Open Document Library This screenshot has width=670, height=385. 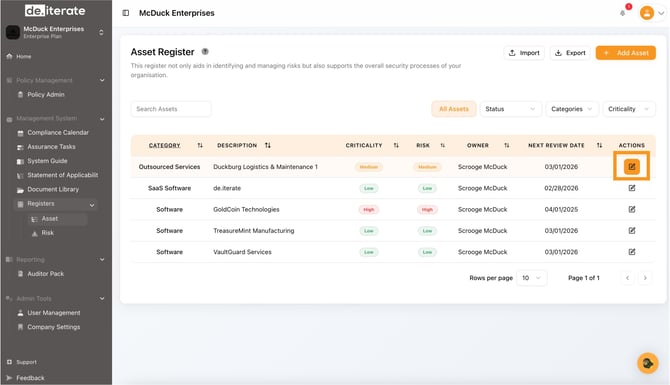coord(48,189)
